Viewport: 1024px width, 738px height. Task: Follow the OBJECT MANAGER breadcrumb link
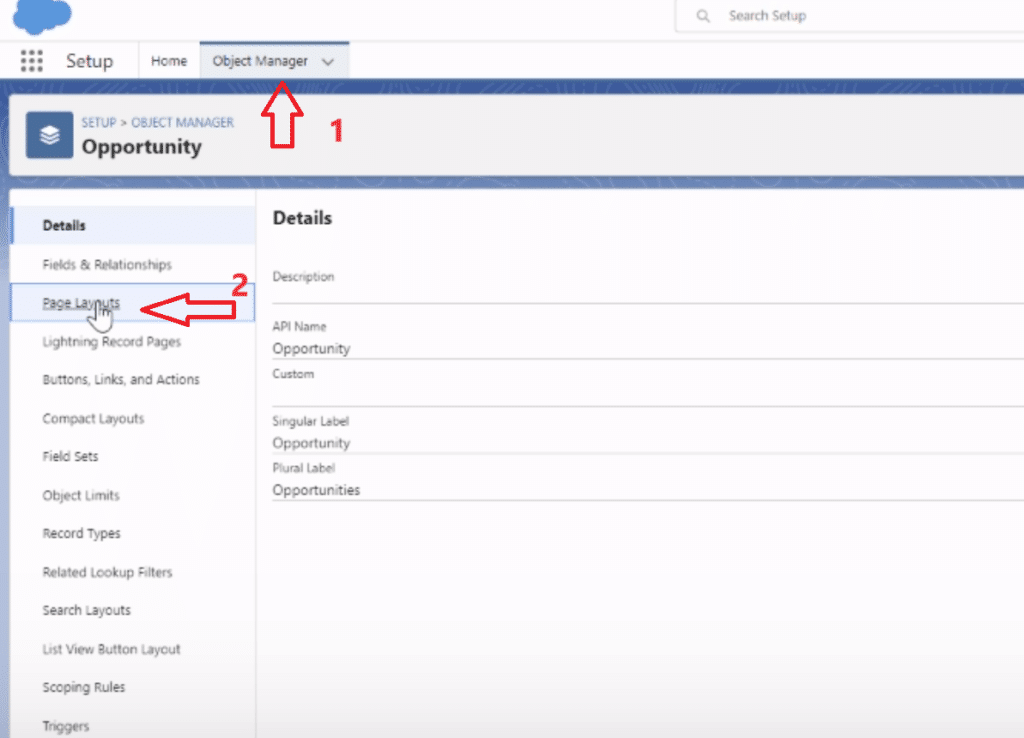(182, 122)
